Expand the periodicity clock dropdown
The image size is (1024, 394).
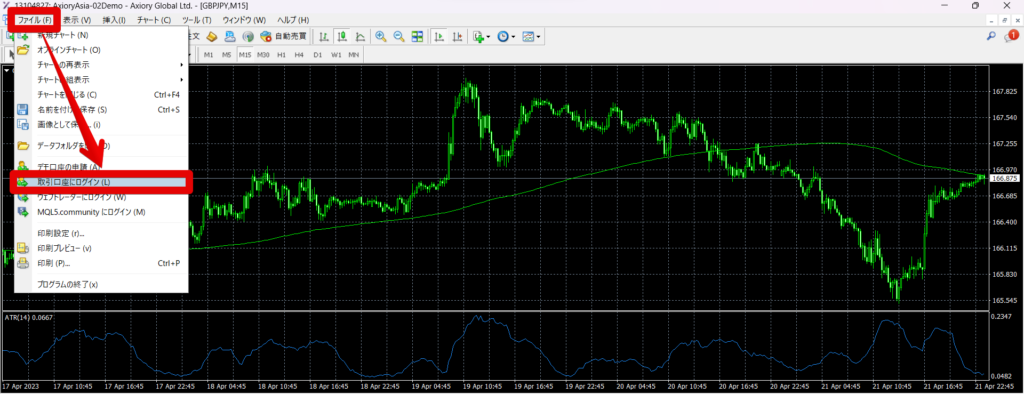[514, 37]
